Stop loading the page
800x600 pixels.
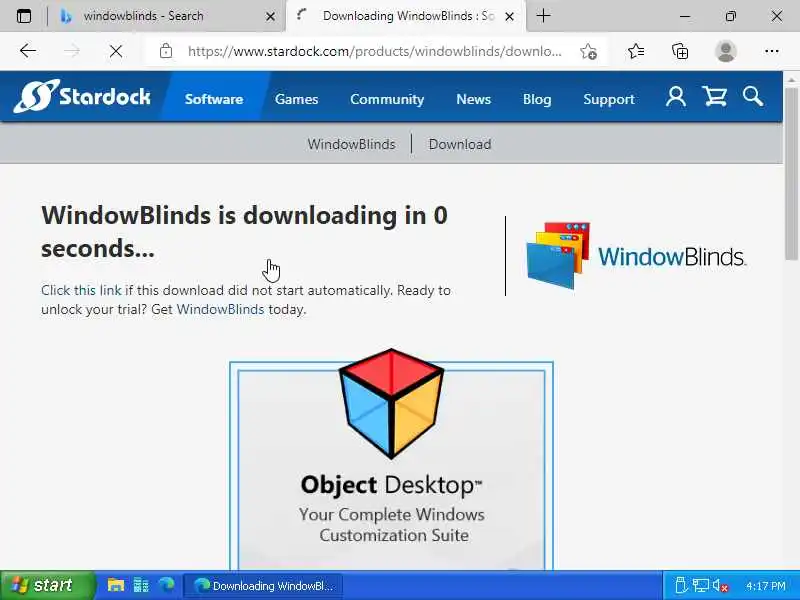(116, 51)
